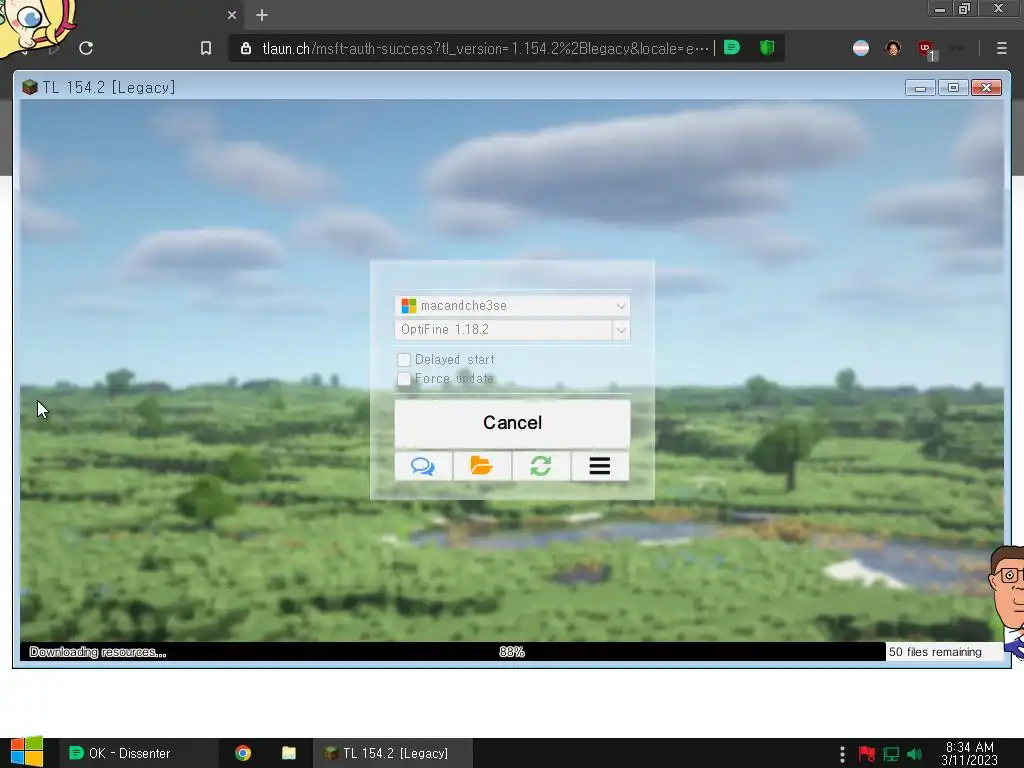Click the Microsoft account logo icon
This screenshot has width=1024, height=768.
coord(409,306)
